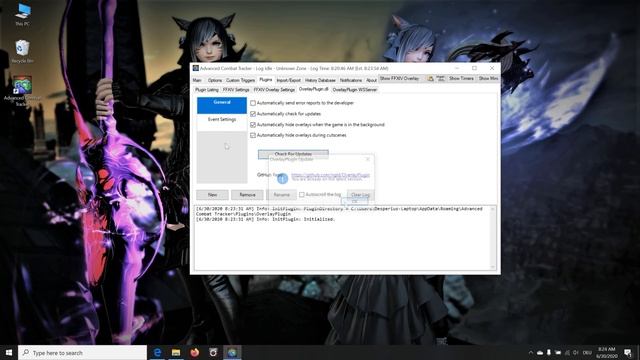The height and width of the screenshot is (360, 640).
Task: Enable automatically send error reports checkbox
Action: [253, 103]
